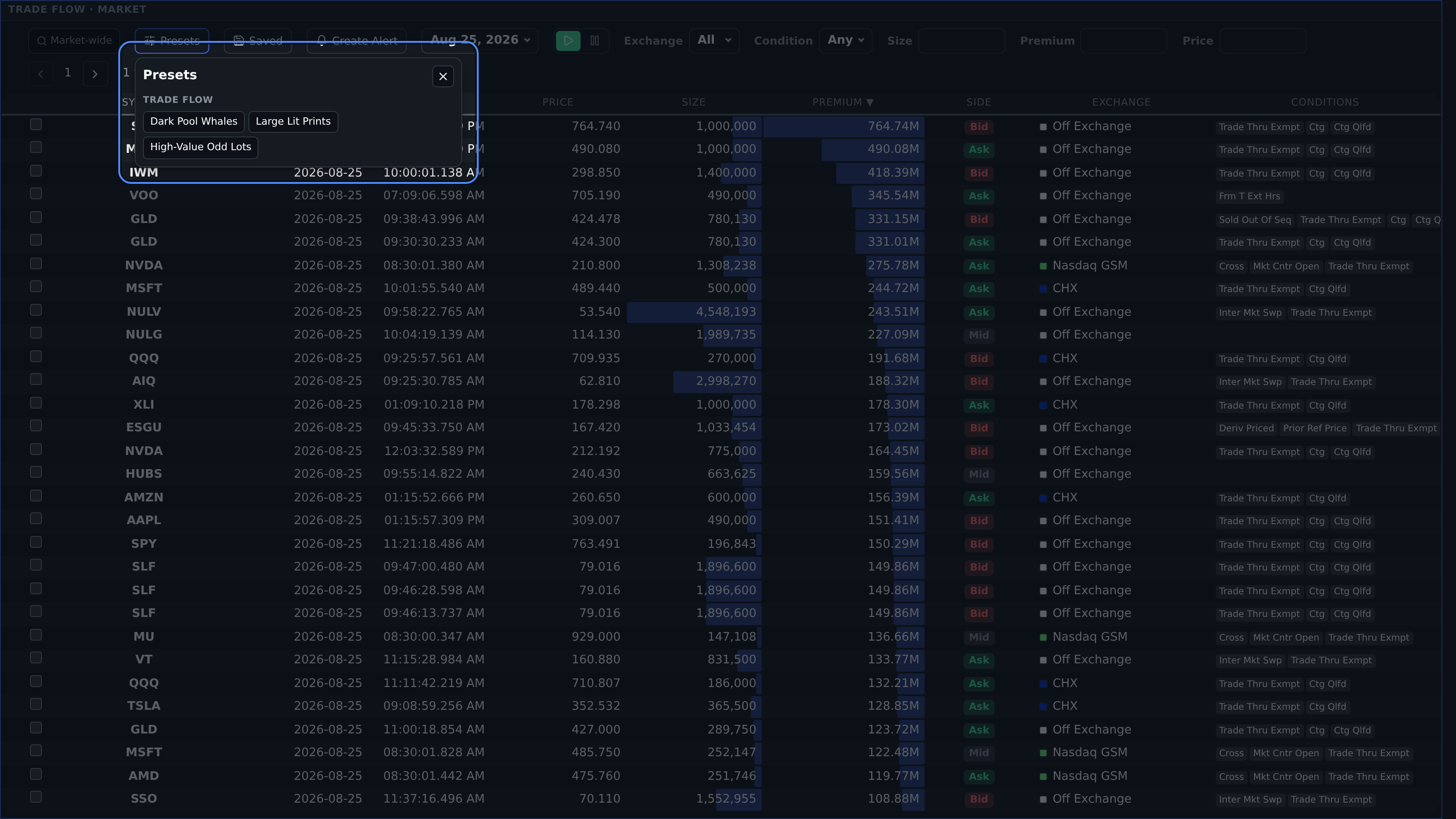Sort by the SIZE column header
The width and height of the screenshot is (1456, 819).
(x=693, y=102)
